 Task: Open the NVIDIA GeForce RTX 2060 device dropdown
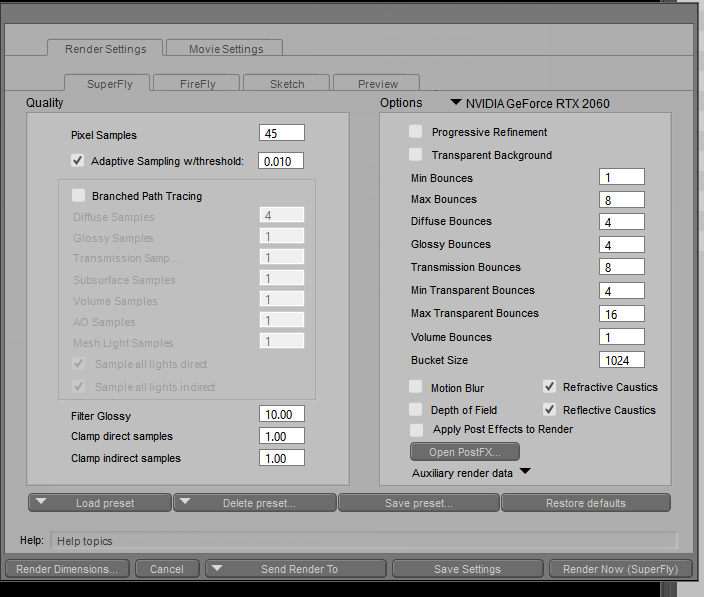[x=456, y=103]
